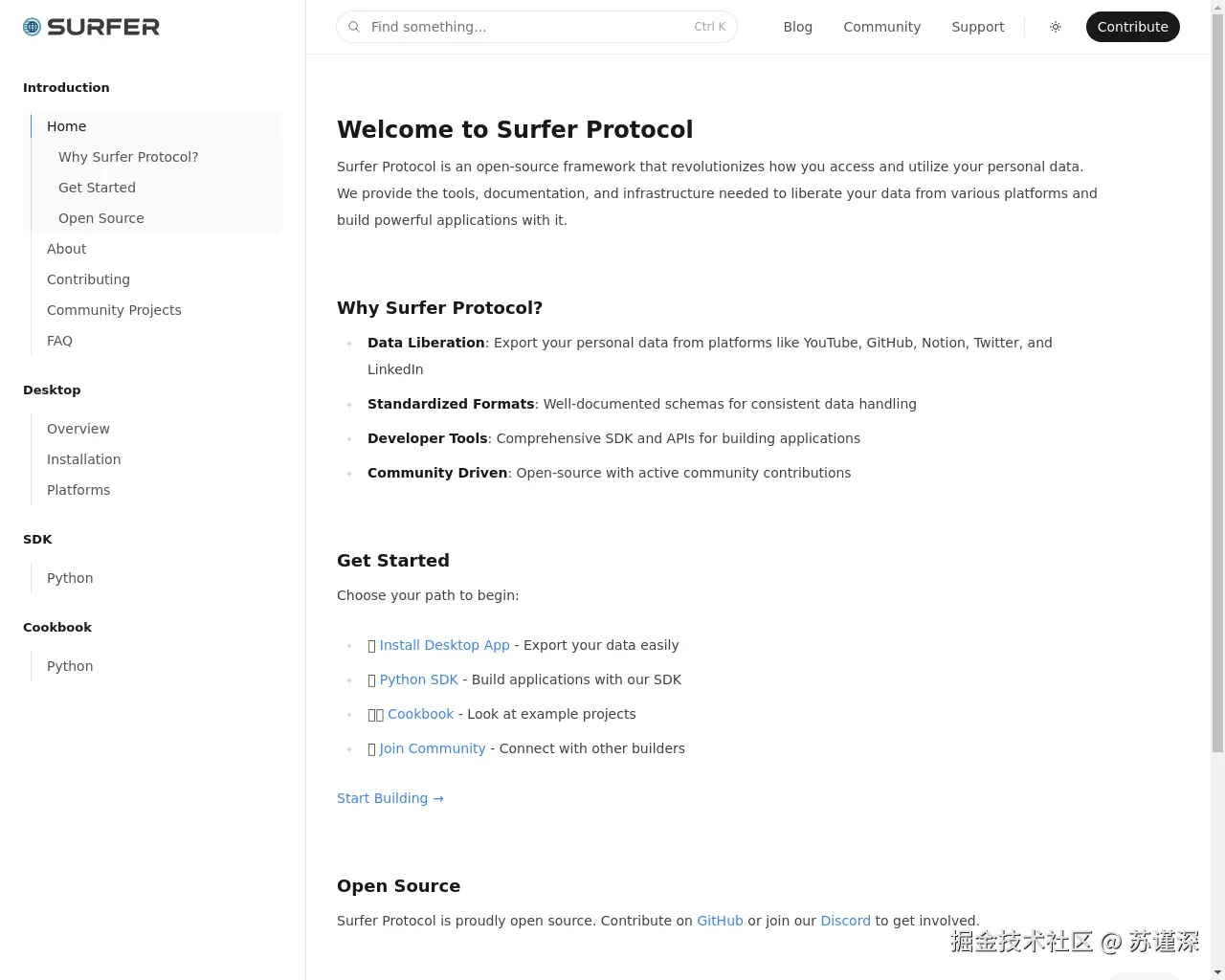The width and height of the screenshot is (1225, 980).
Task: Click the Surfer logo in the top left
Action: tap(91, 27)
